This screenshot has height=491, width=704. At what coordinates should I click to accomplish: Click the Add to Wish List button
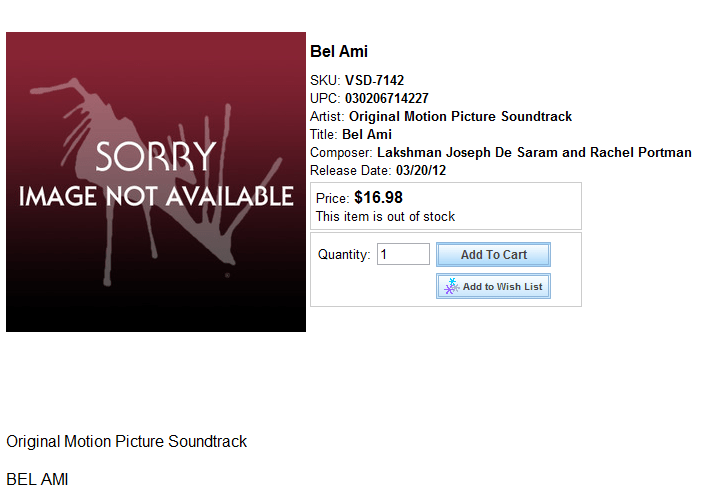493,286
